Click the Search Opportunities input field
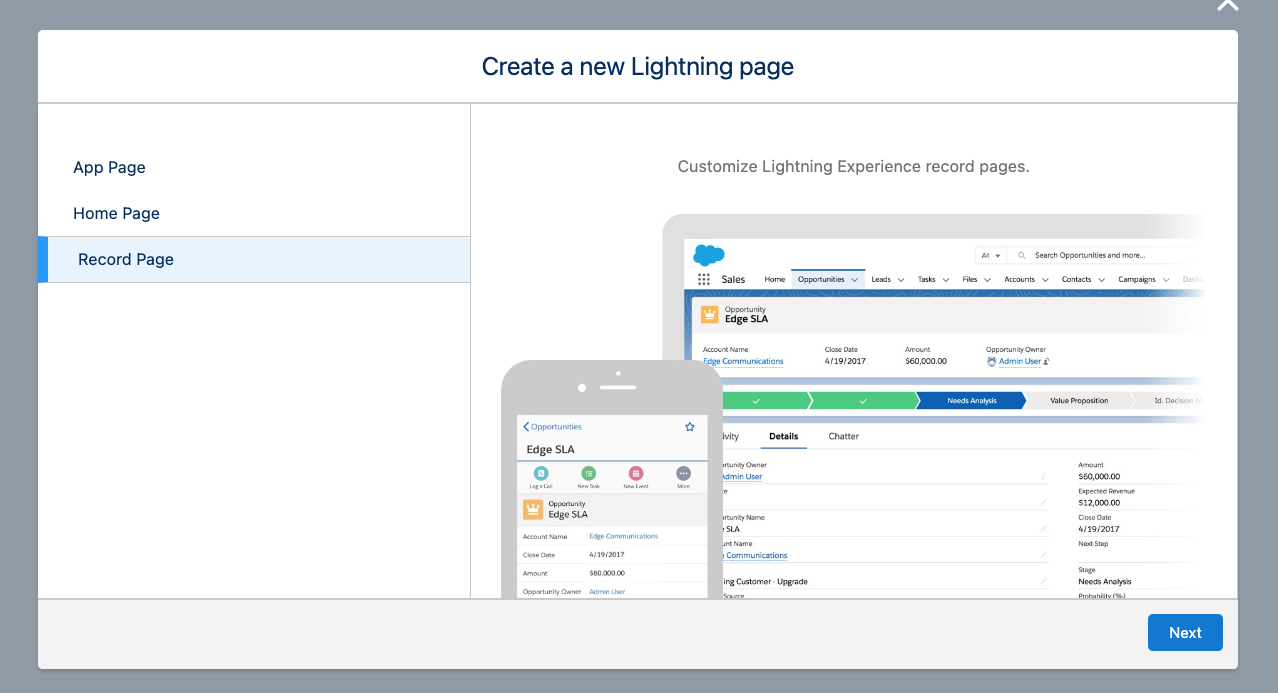The height and width of the screenshot is (693, 1278). [x=1100, y=255]
